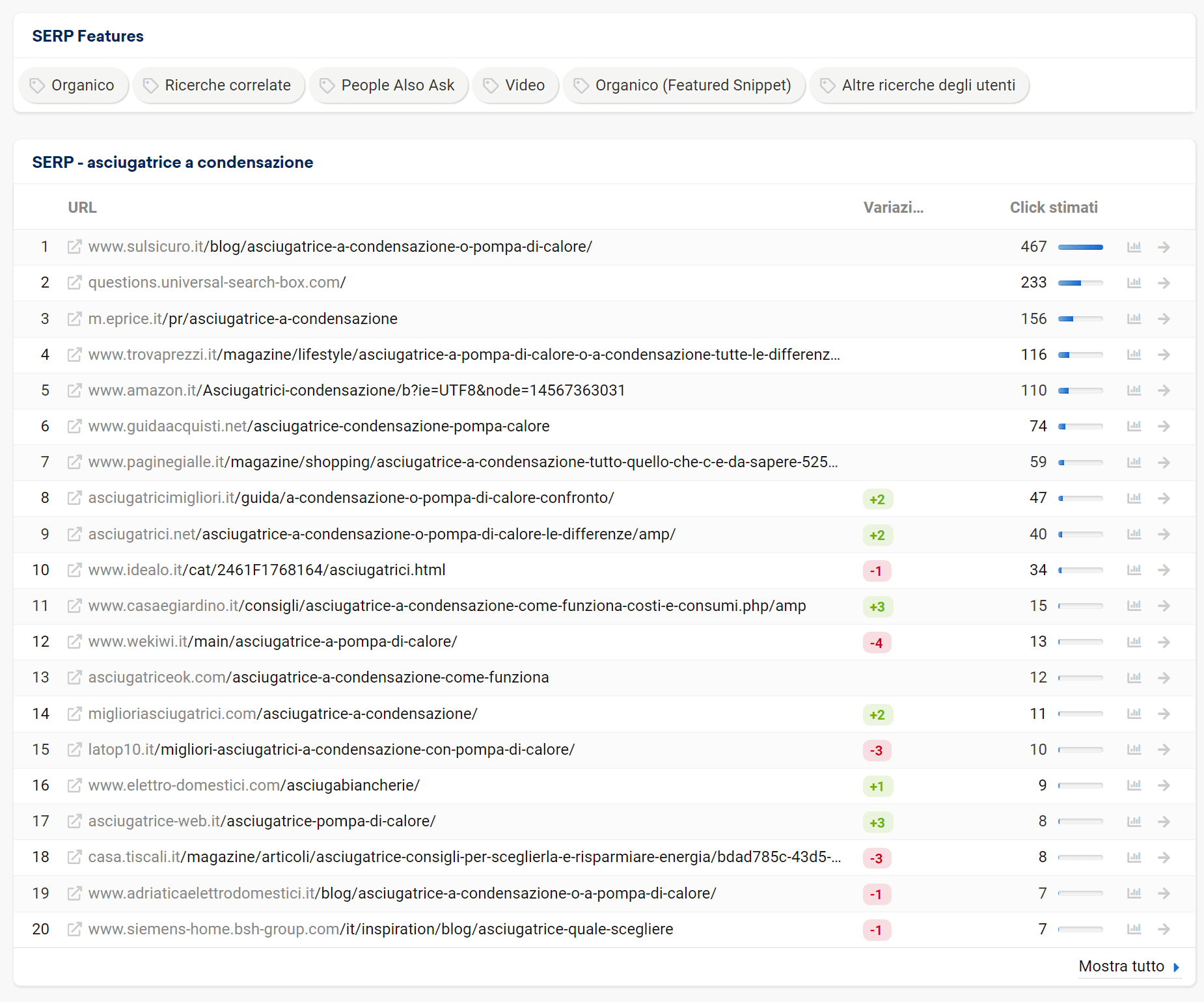Select the People Also Ask feature tag
The image size is (1204, 1002).
click(389, 85)
